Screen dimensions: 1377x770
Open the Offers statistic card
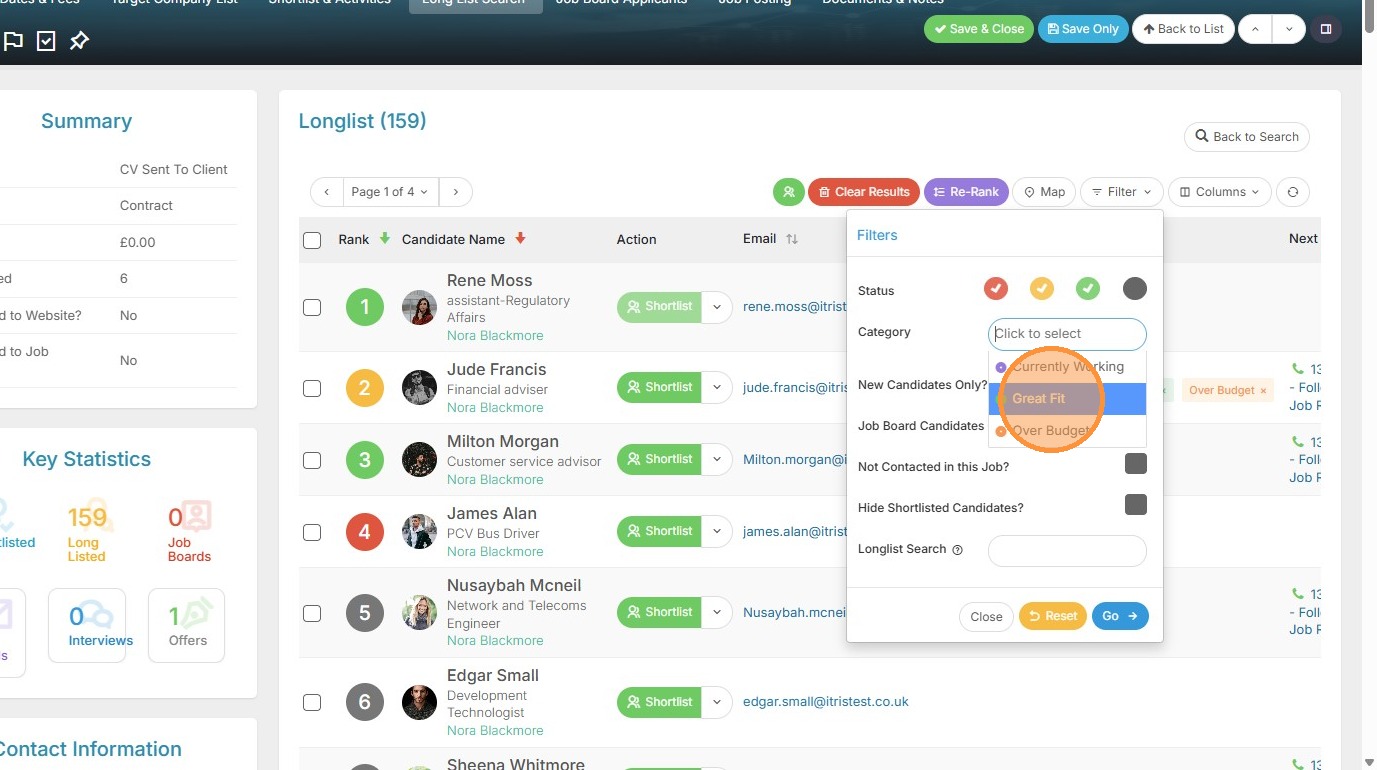[x=187, y=625]
